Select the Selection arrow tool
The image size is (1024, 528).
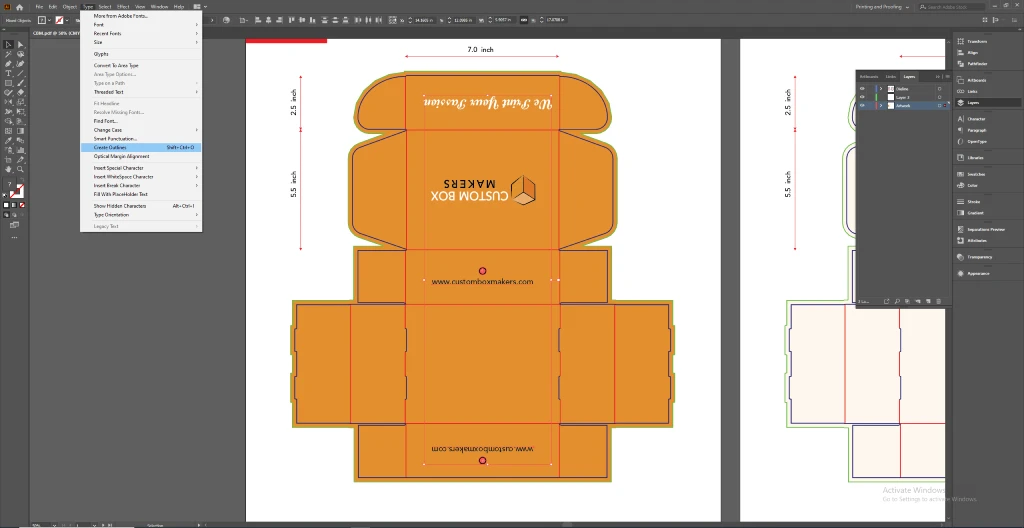click(9, 45)
